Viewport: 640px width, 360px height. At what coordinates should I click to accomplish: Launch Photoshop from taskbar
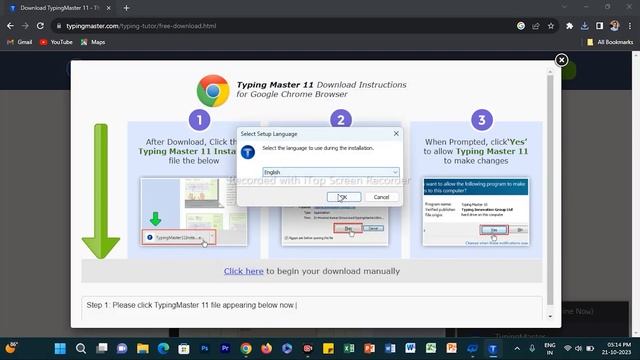point(204,349)
